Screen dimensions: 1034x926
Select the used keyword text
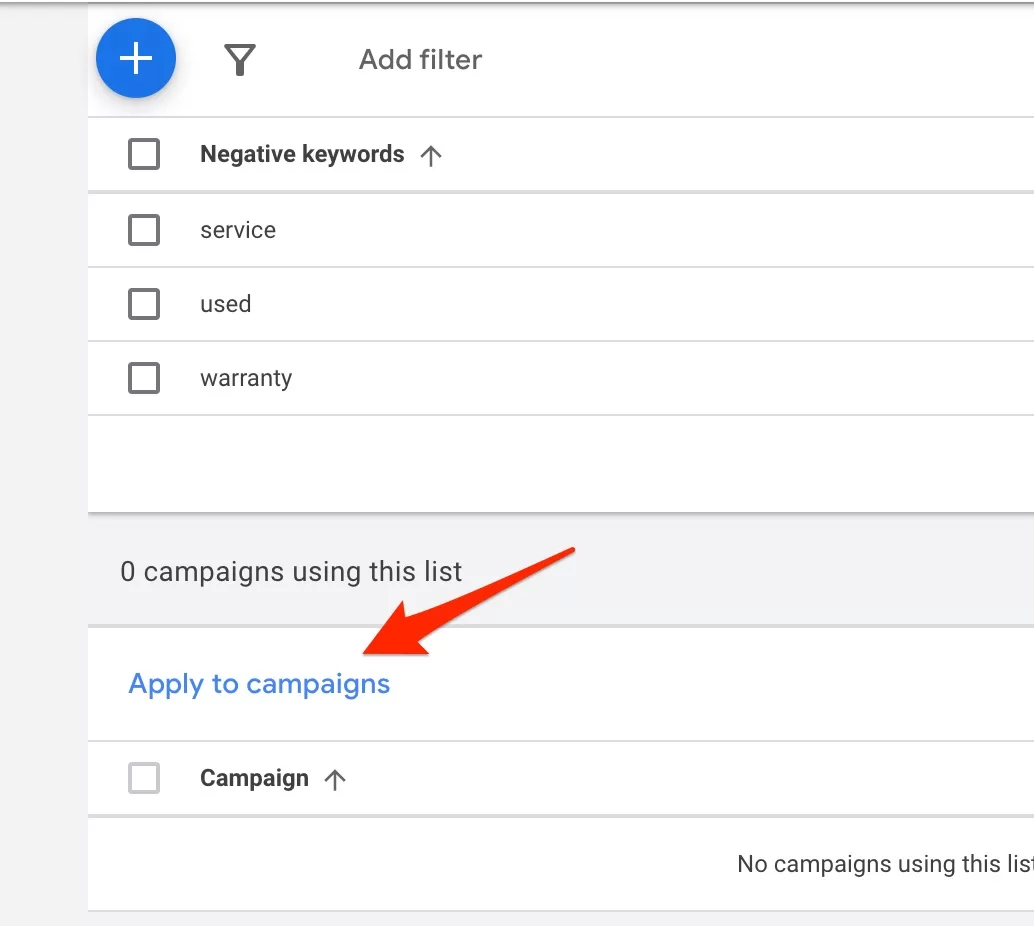pos(226,304)
